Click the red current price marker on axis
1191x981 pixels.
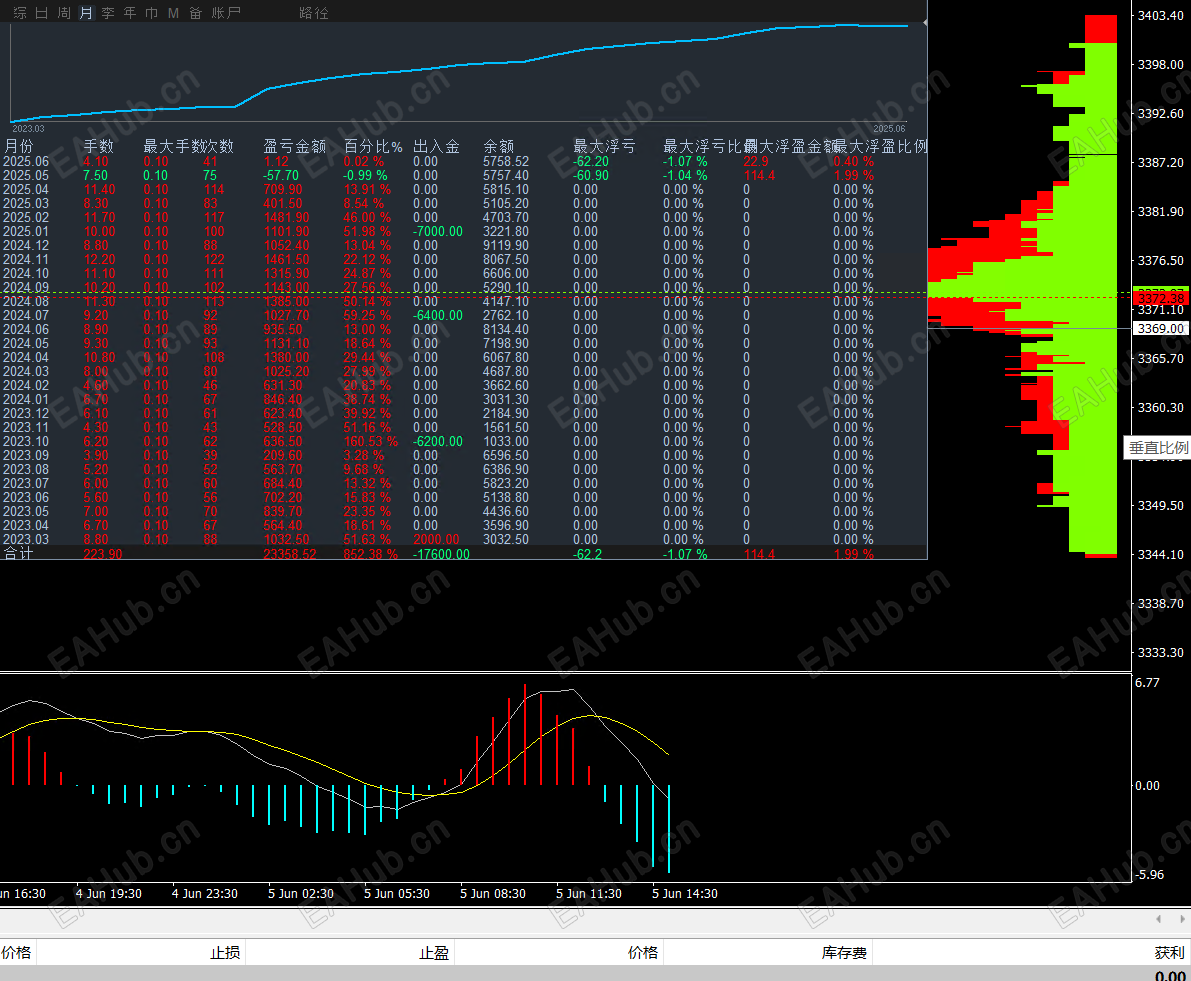1161,298
